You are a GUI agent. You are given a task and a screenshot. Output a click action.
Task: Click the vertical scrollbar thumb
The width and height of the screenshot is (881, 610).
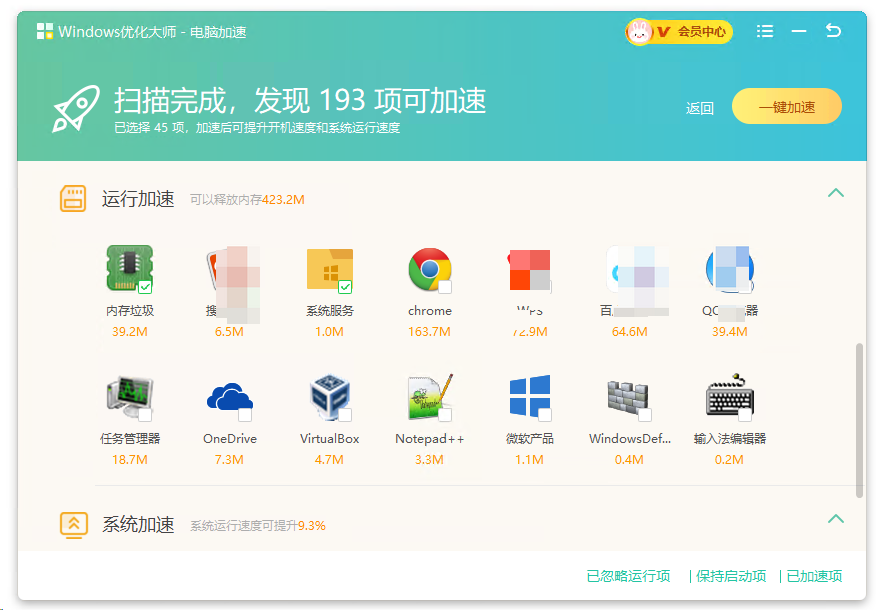coord(859,420)
